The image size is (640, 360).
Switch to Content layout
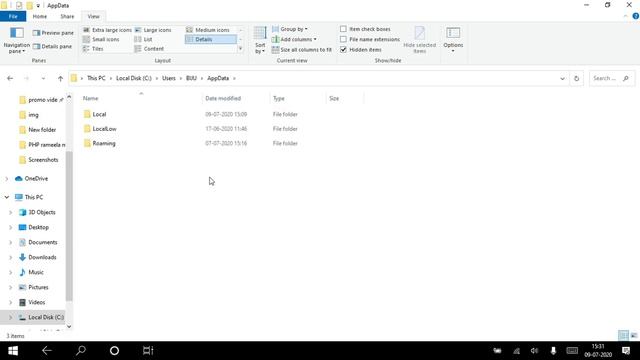149,49
